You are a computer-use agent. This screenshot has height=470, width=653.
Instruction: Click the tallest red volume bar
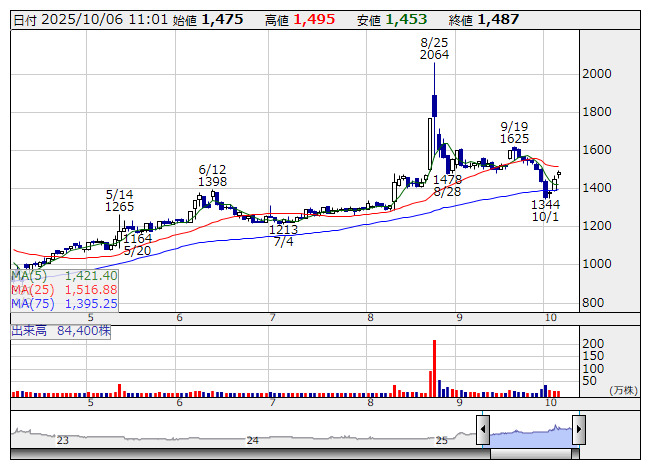434,368
